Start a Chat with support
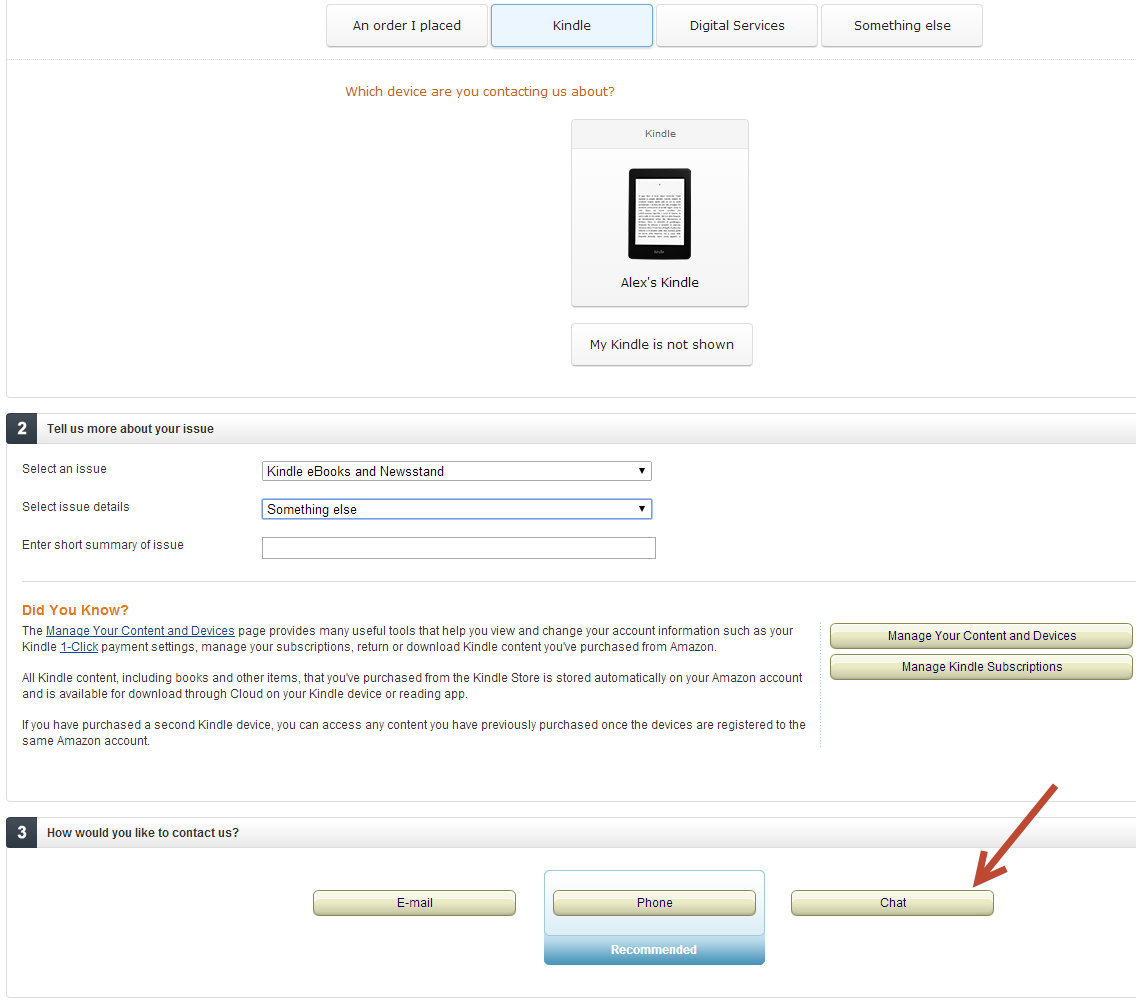 (893, 903)
